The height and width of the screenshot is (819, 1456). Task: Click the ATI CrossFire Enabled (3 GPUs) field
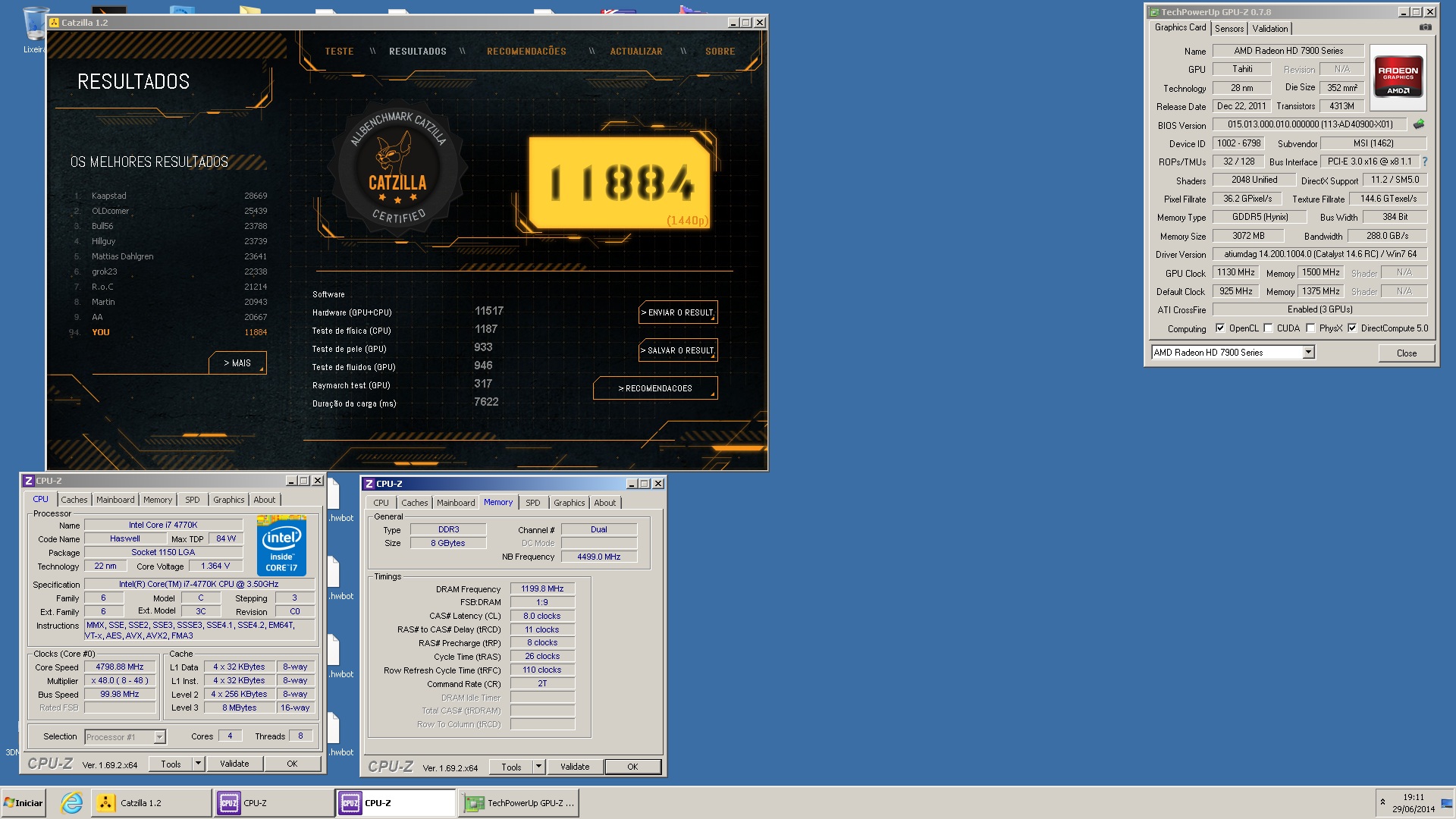pyautogui.click(x=1319, y=309)
